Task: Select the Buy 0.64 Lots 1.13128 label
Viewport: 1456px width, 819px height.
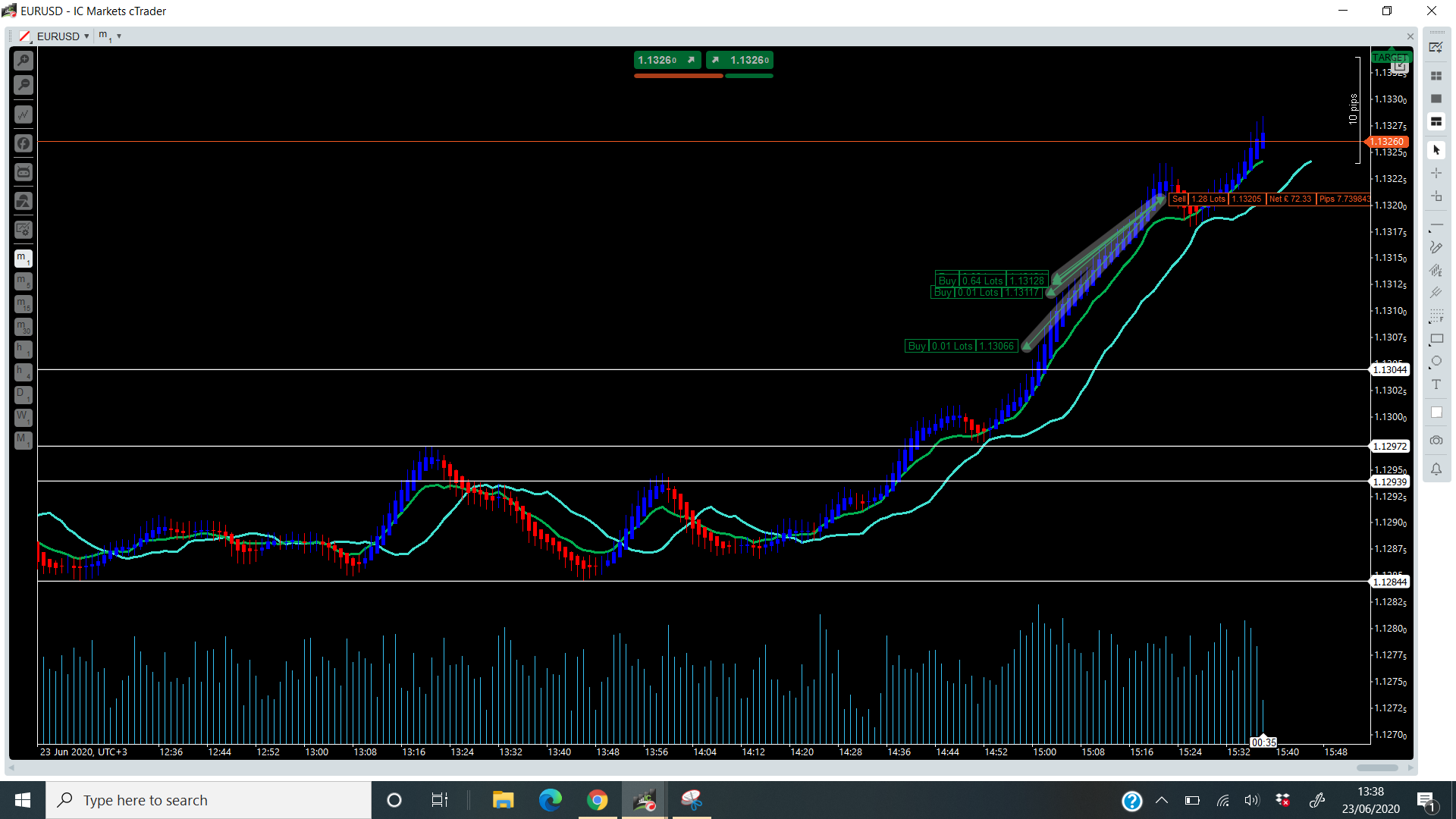Action: (992, 280)
